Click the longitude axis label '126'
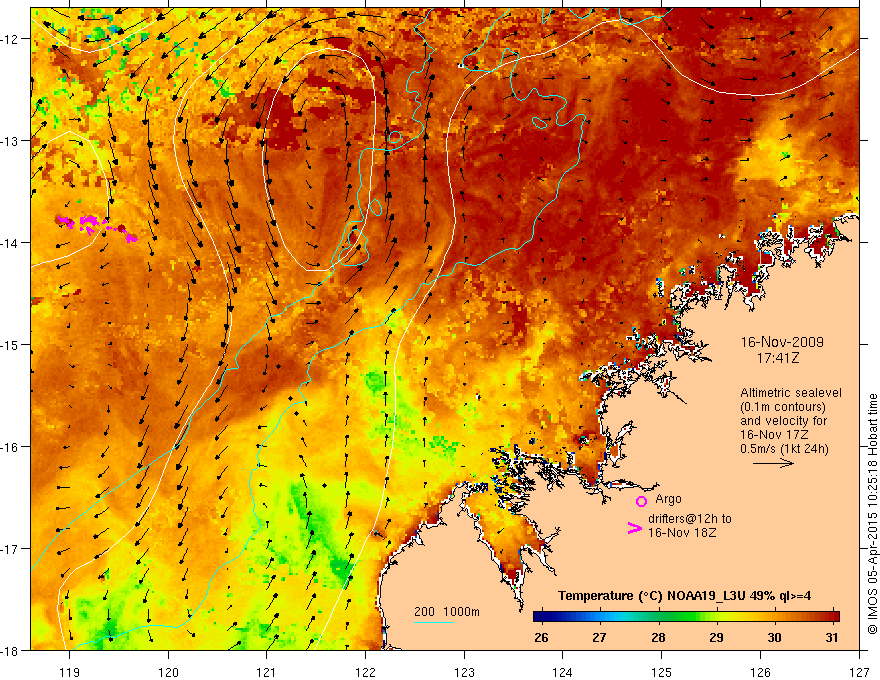Viewport: 880px width, 680px height. coord(760,672)
